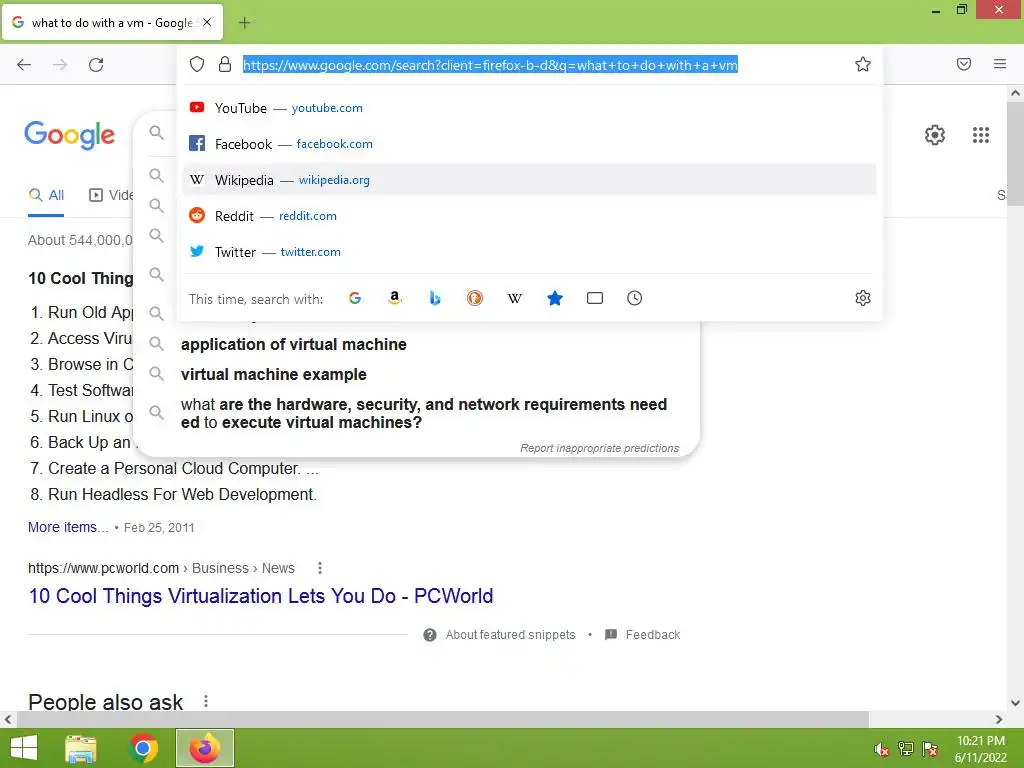Open a new tab with plus button

(x=244, y=23)
